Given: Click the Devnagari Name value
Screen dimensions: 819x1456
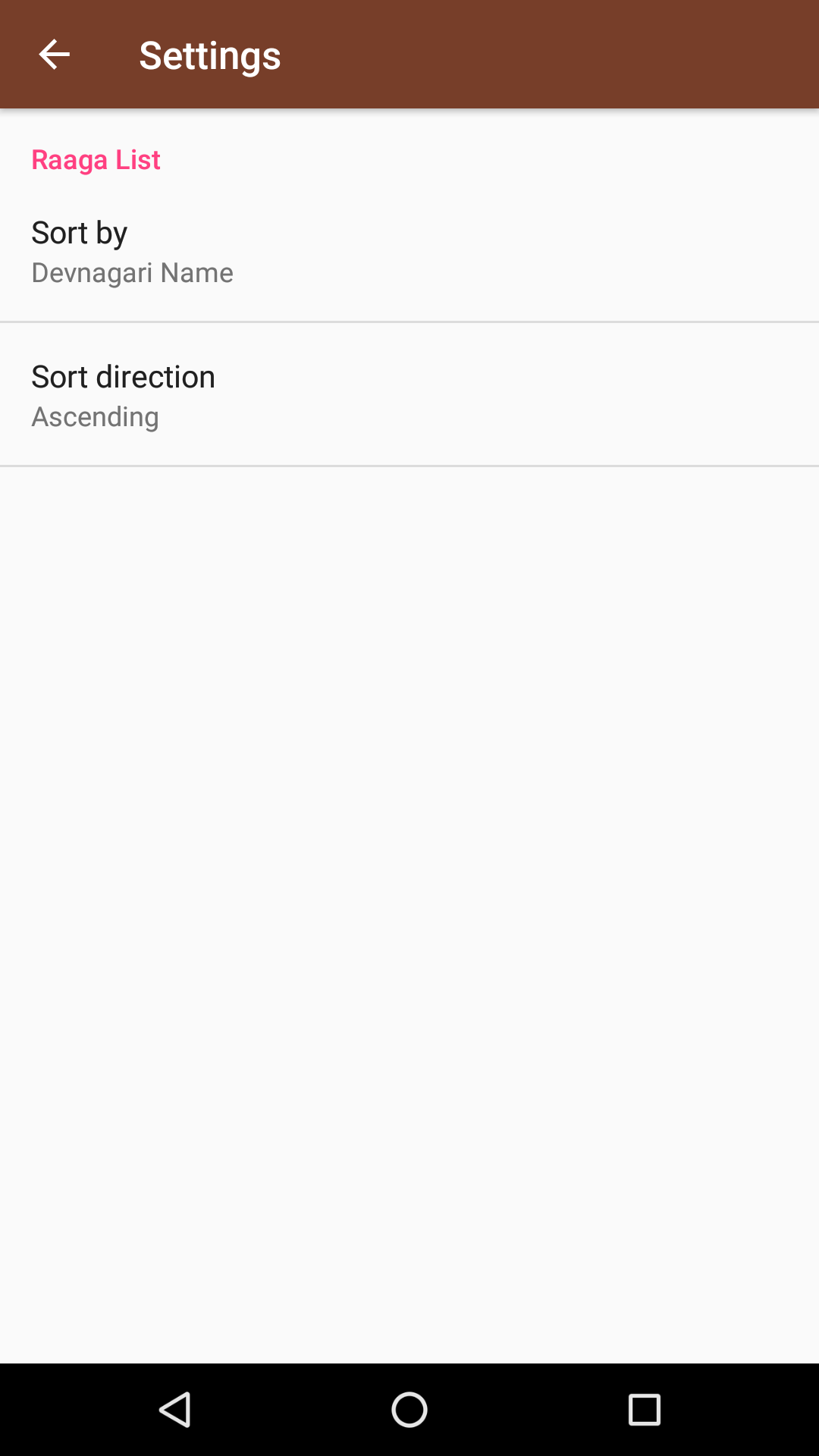Looking at the screenshot, I should 132,273.
